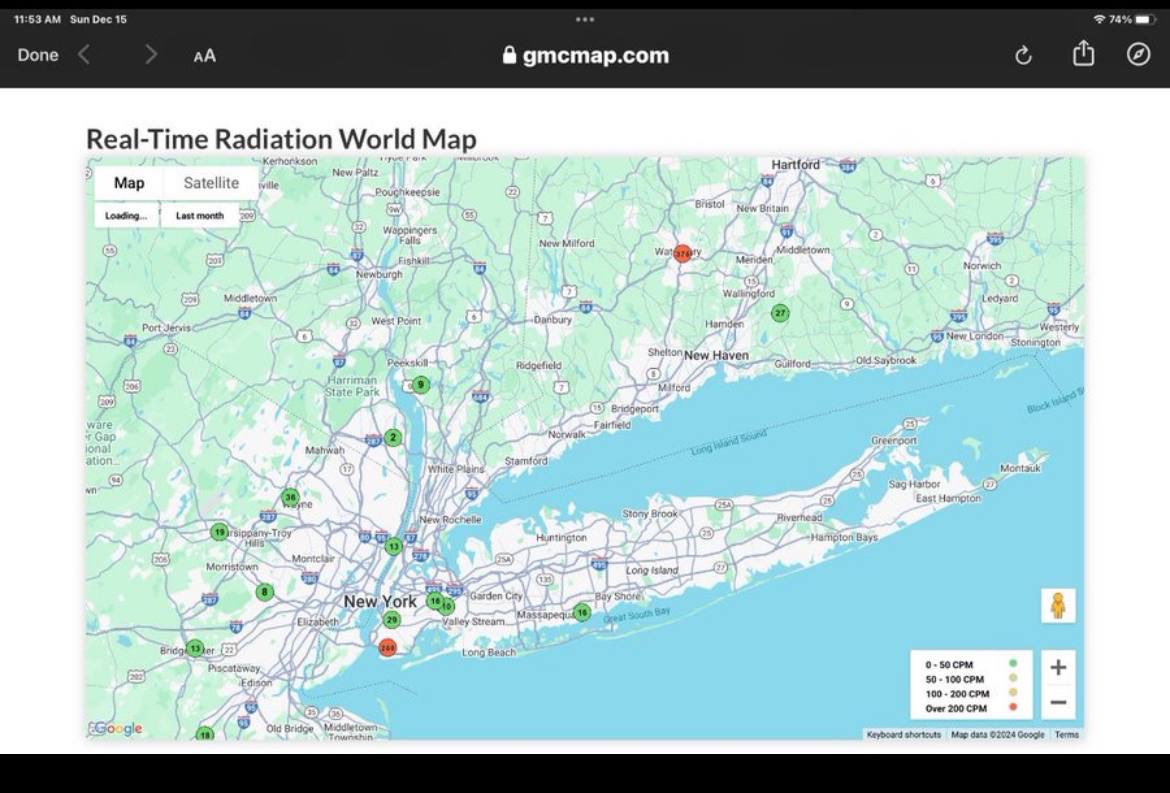Screen dimensions: 1170x793
Task: Select the green marker labeled 27 near Hamden
Action: point(780,313)
